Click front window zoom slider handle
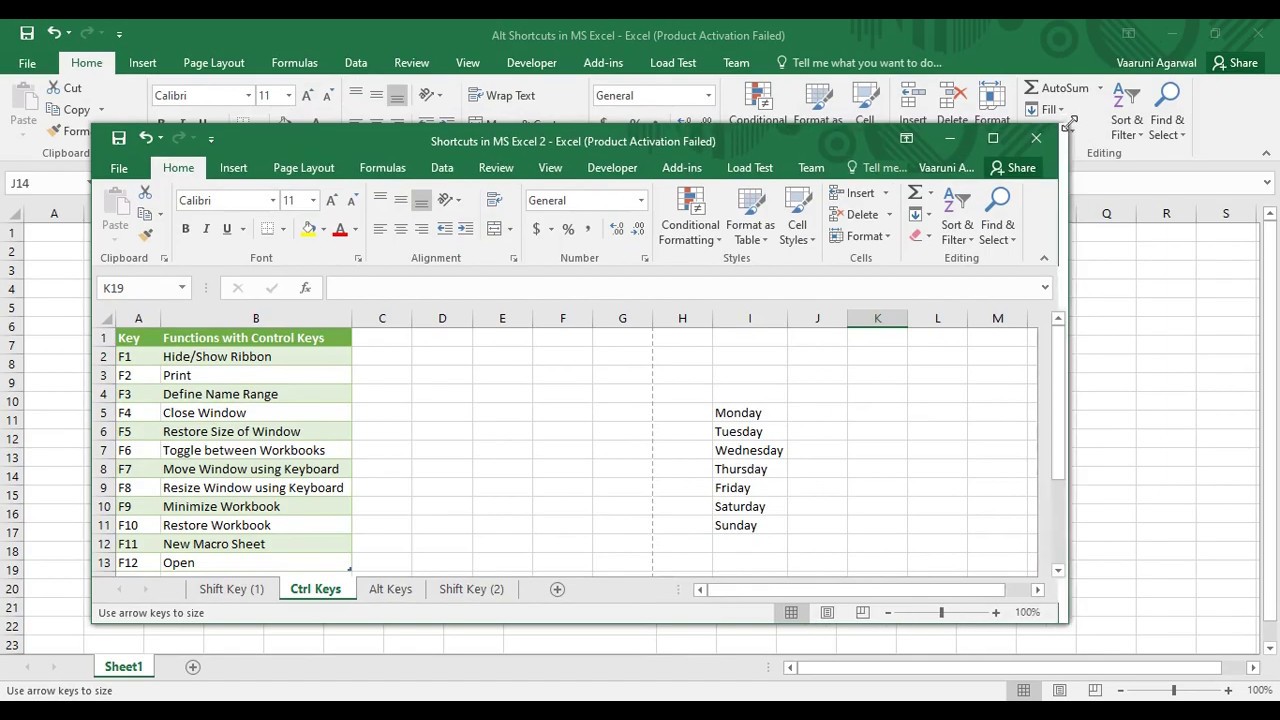Viewport: 1280px width, 720px height. pyautogui.click(x=941, y=612)
